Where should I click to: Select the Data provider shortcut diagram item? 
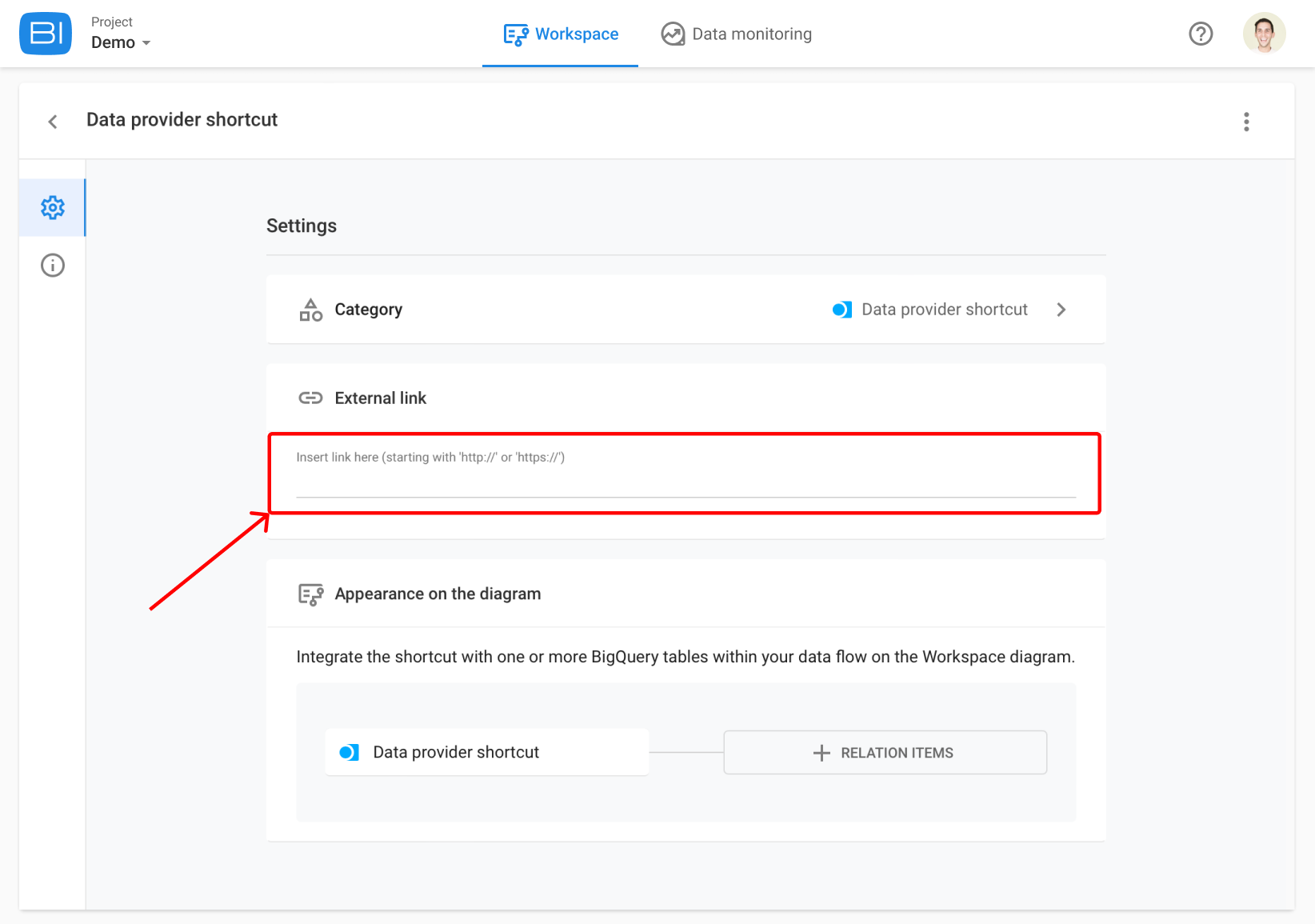[x=486, y=752]
